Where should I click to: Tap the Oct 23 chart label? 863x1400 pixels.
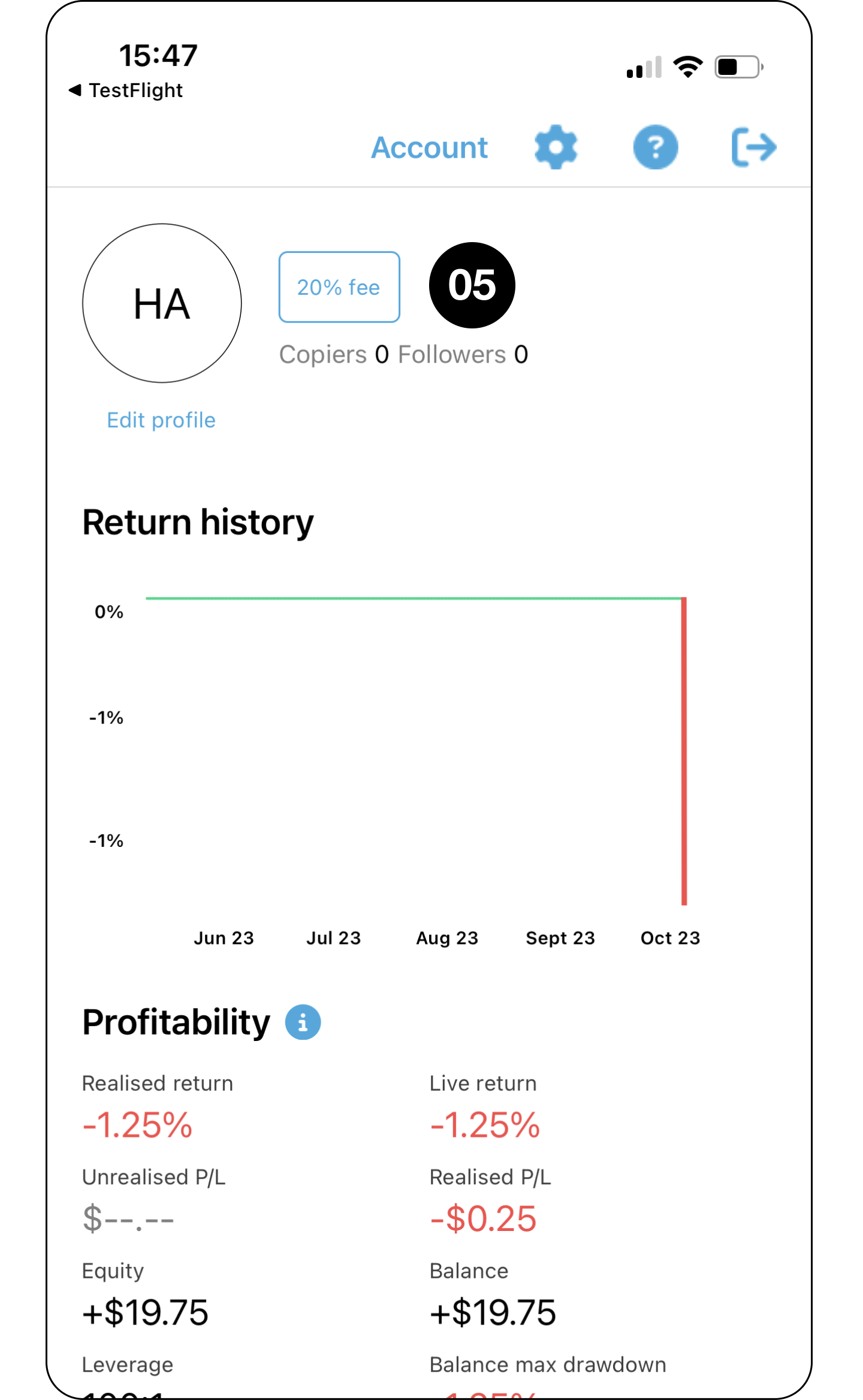(670, 938)
